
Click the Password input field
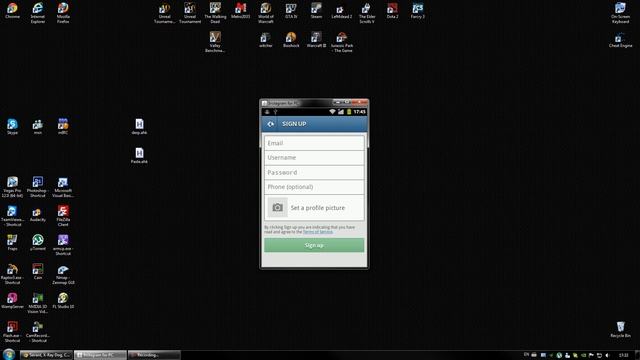[x=314, y=172]
